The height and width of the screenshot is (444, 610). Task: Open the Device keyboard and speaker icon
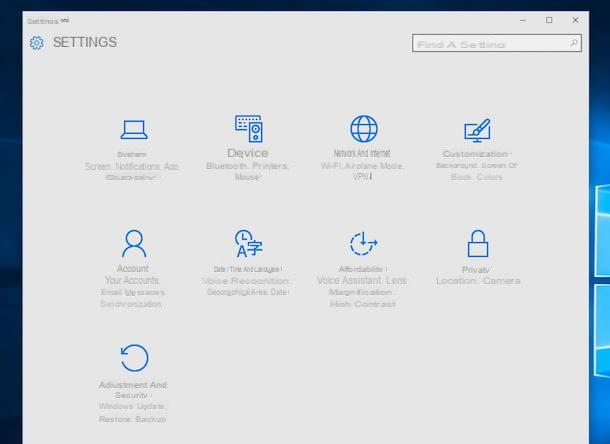[249, 128]
